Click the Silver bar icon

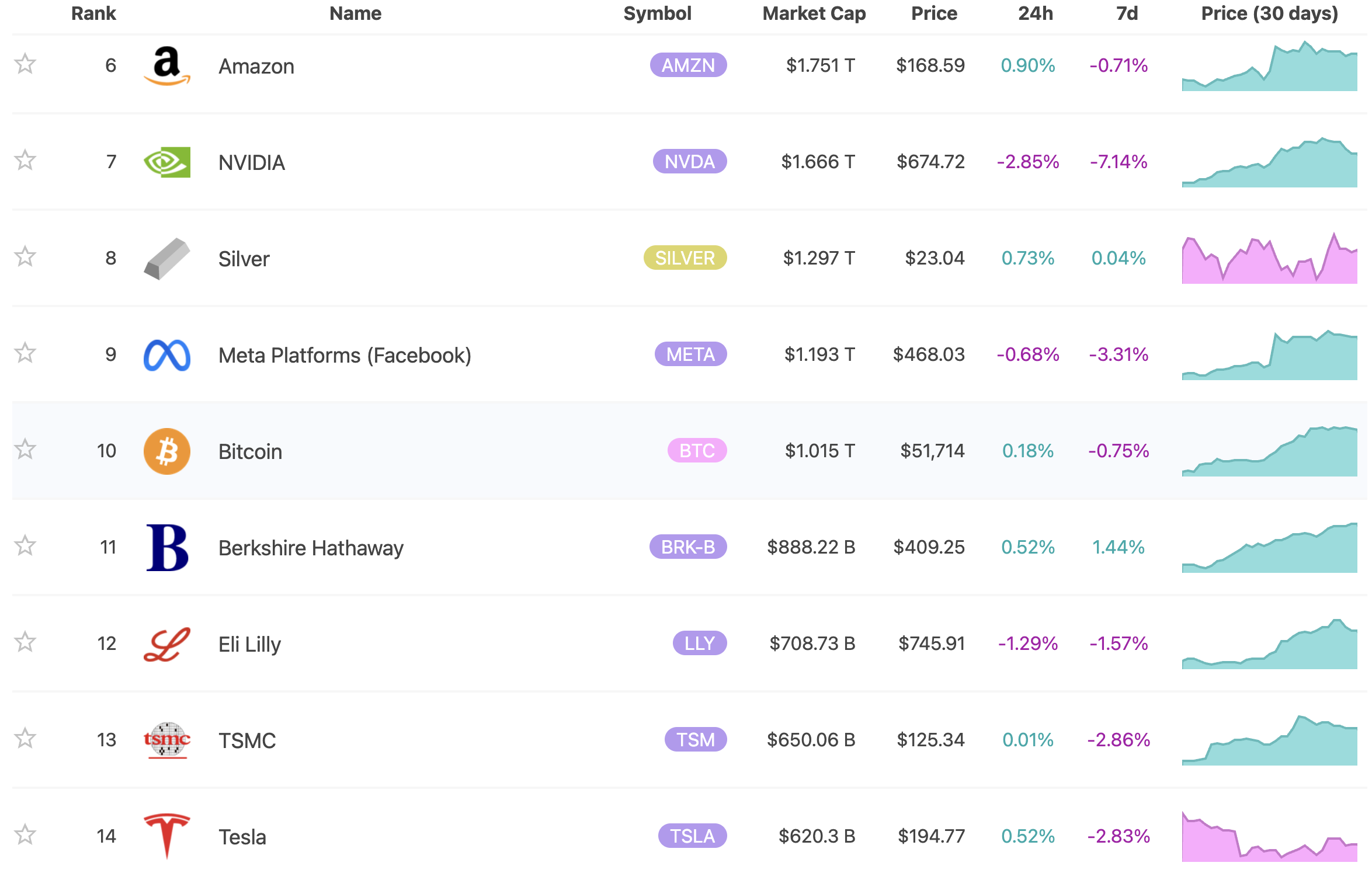coord(166,258)
